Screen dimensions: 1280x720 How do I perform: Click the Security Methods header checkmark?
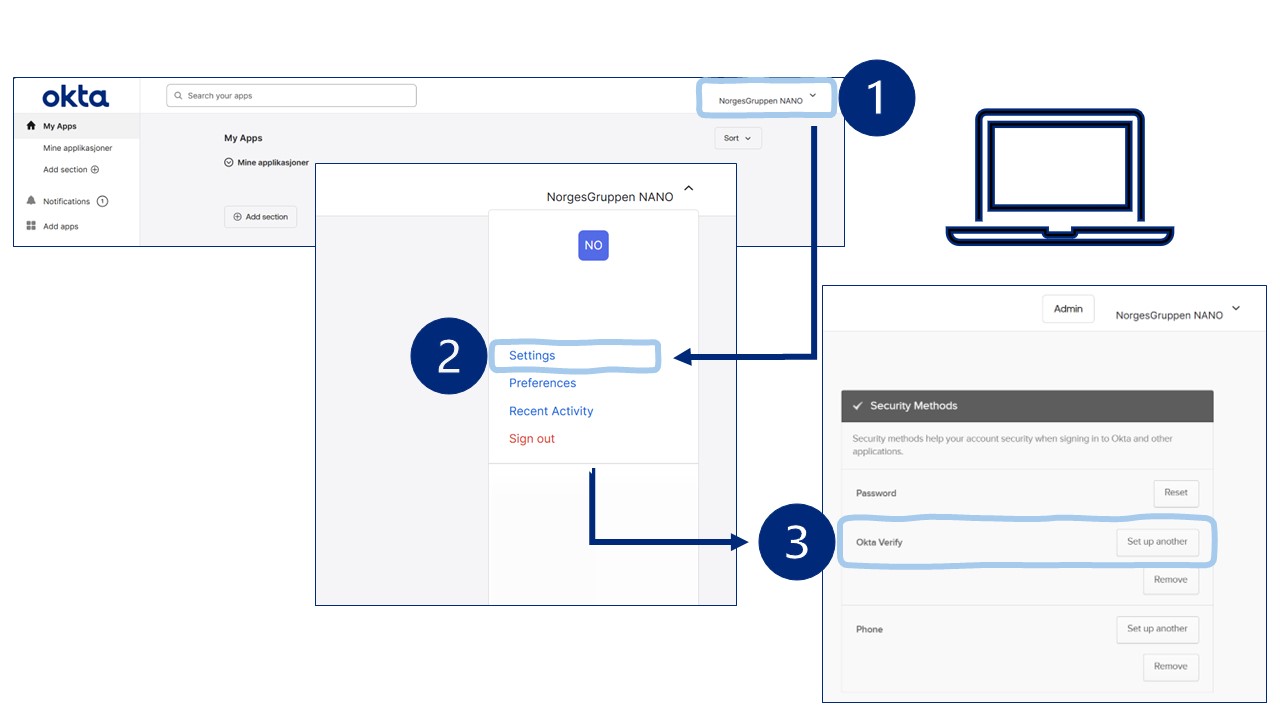(x=857, y=406)
